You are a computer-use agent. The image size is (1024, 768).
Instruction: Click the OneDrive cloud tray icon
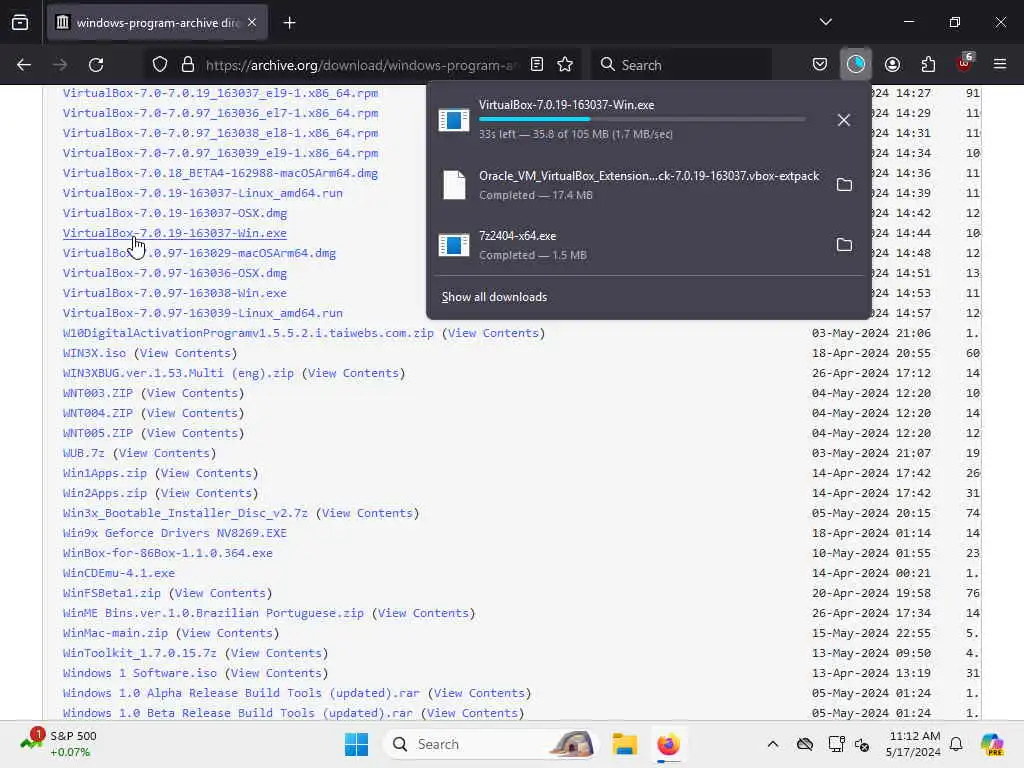[805, 744]
